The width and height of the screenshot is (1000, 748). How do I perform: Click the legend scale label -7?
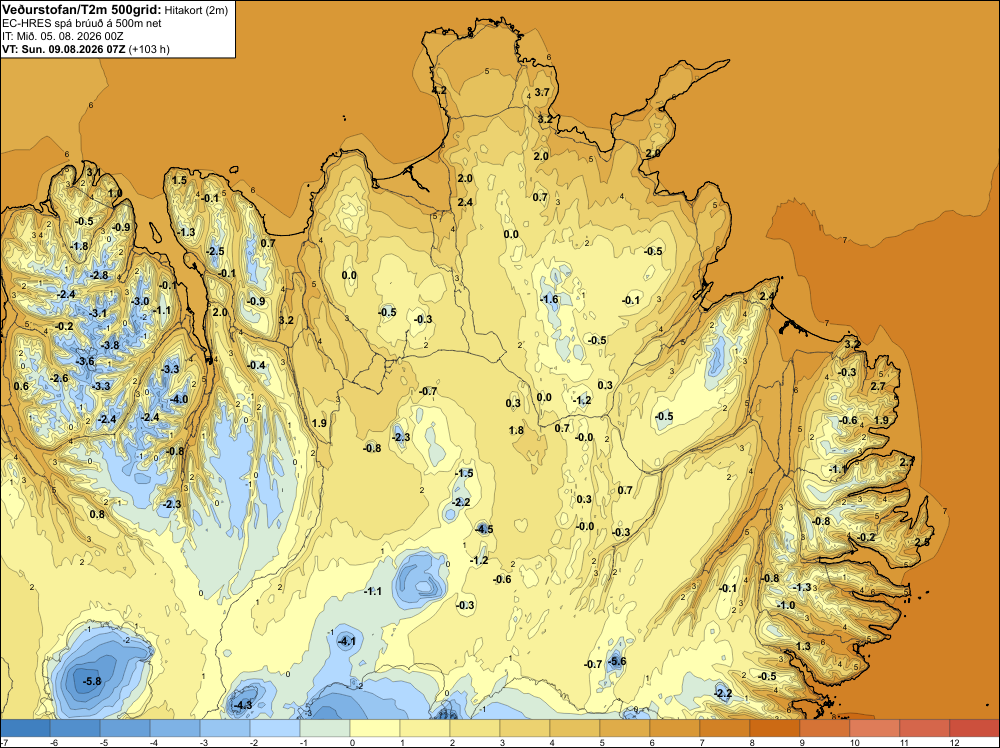(x=4, y=742)
